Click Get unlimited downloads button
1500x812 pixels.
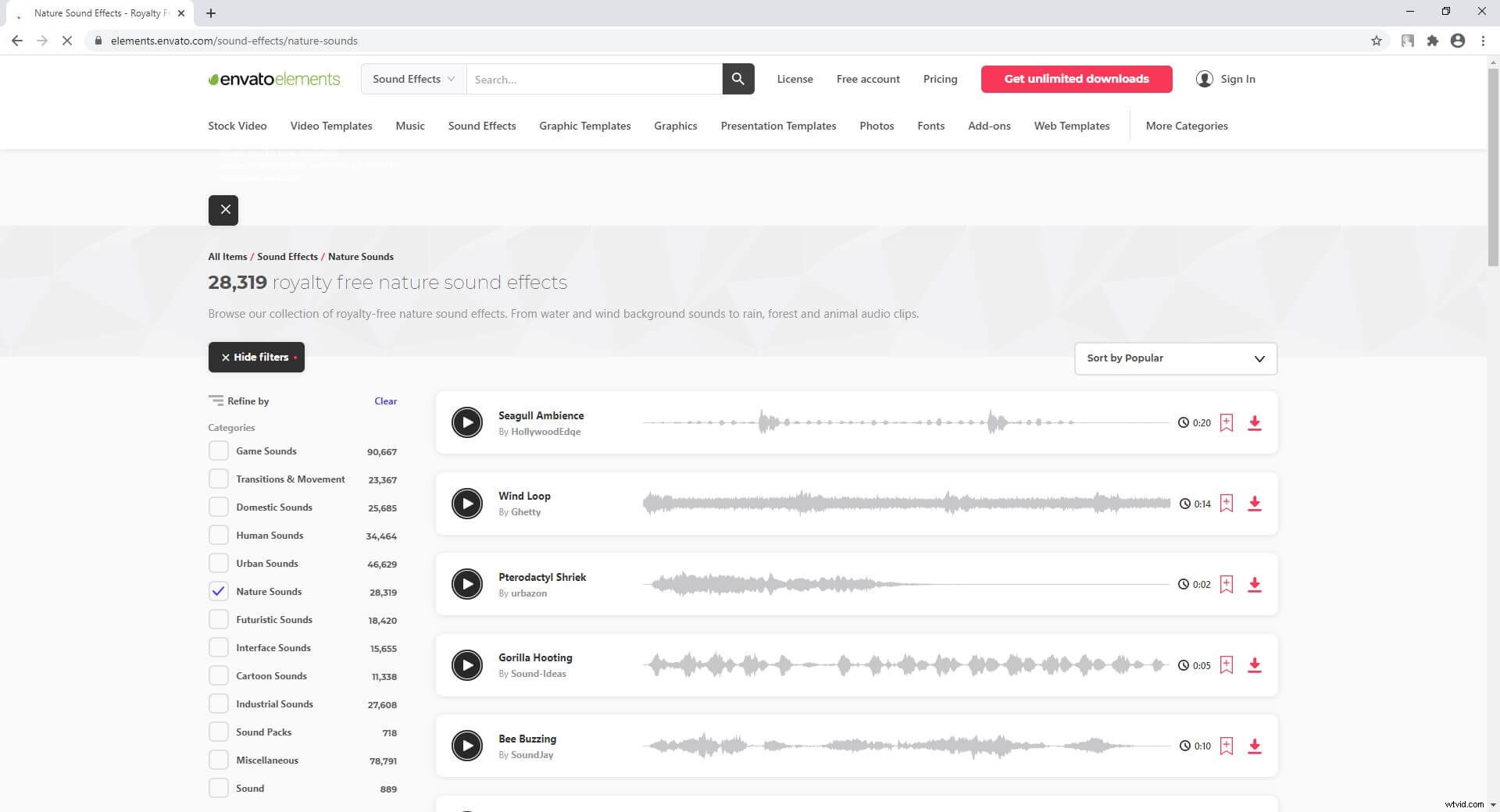coord(1076,79)
